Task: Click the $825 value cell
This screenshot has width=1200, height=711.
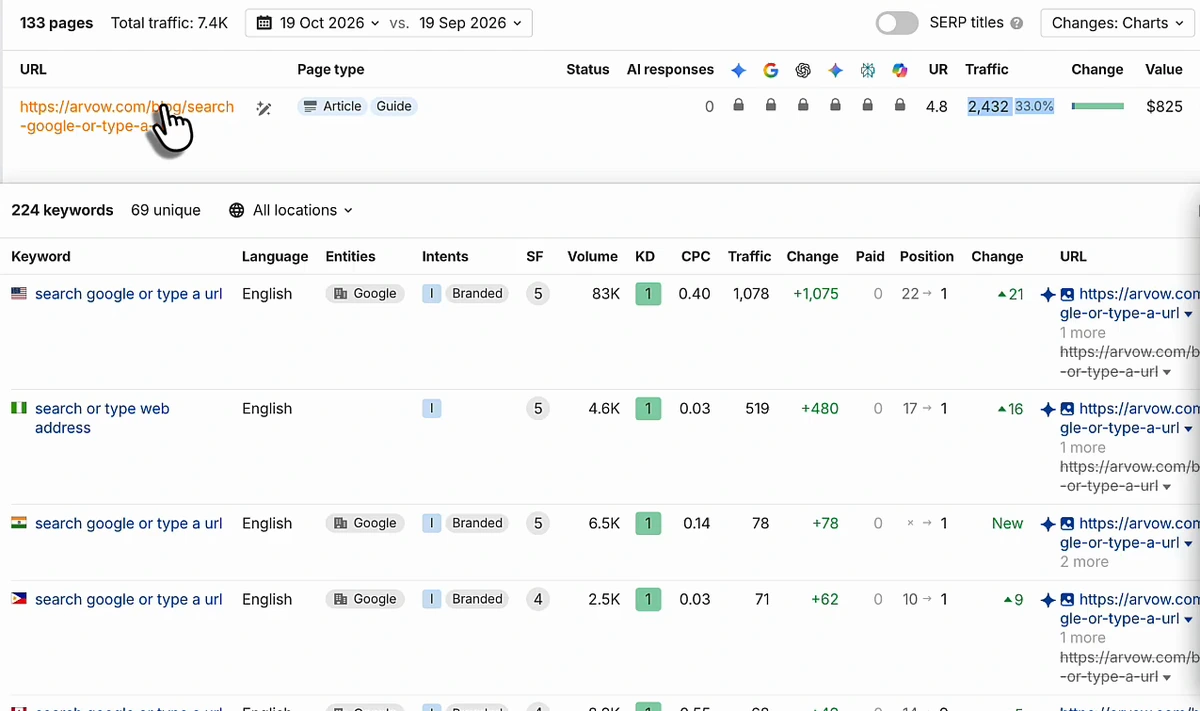Action: point(1164,106)
